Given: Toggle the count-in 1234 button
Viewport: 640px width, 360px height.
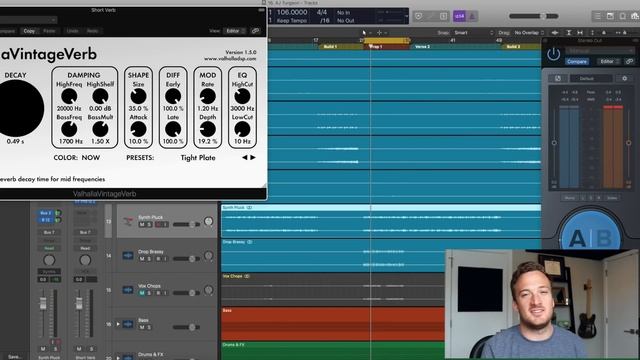Looking at the screenshot, I should pos(459,16).
